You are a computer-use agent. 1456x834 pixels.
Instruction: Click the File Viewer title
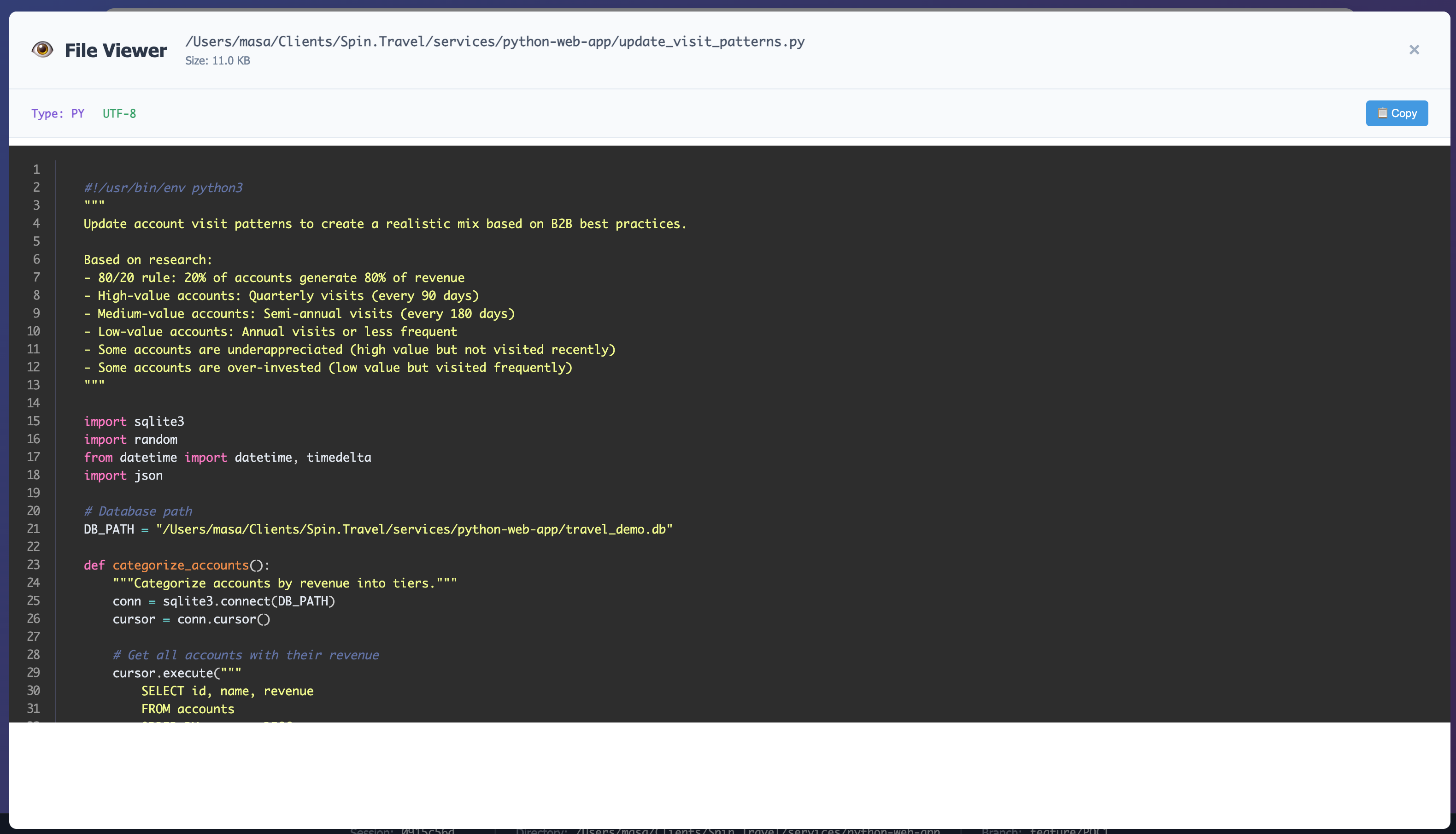tap(116, 50)
